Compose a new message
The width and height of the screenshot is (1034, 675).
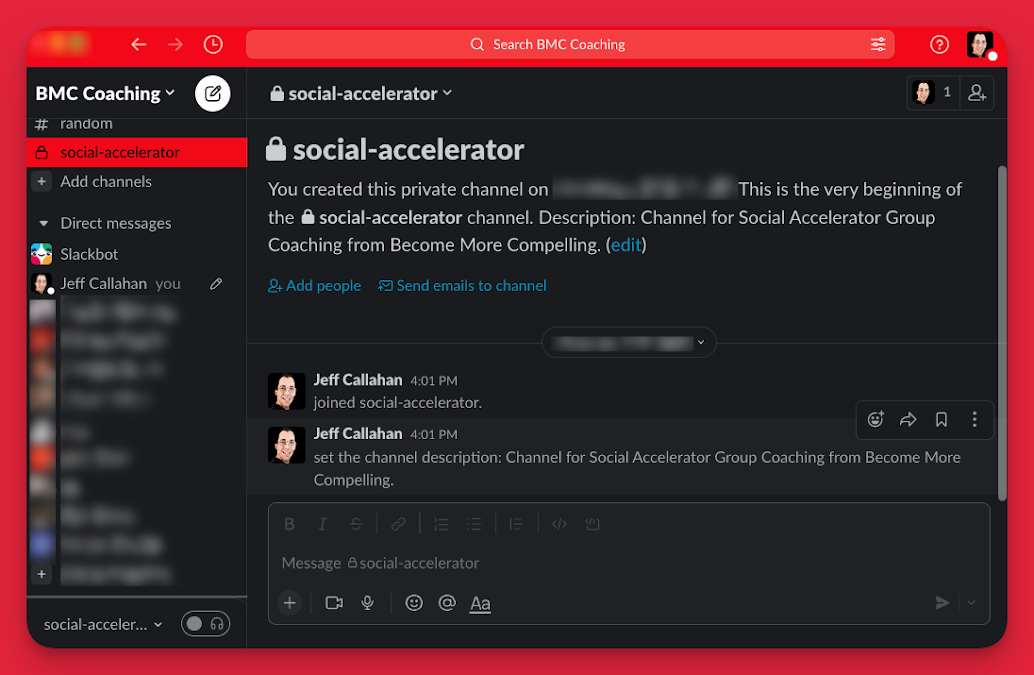pos(212,93)
